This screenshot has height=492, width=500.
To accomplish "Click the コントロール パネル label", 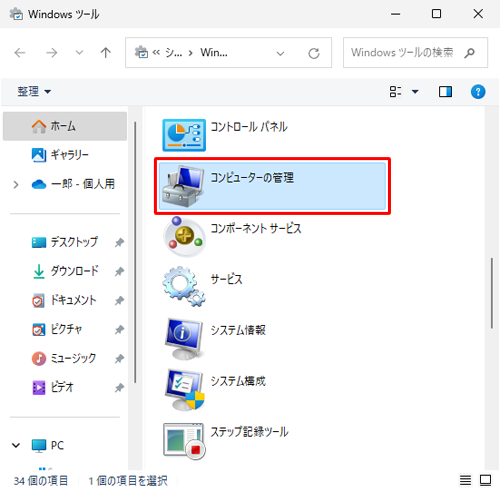I will click(249, 127).
